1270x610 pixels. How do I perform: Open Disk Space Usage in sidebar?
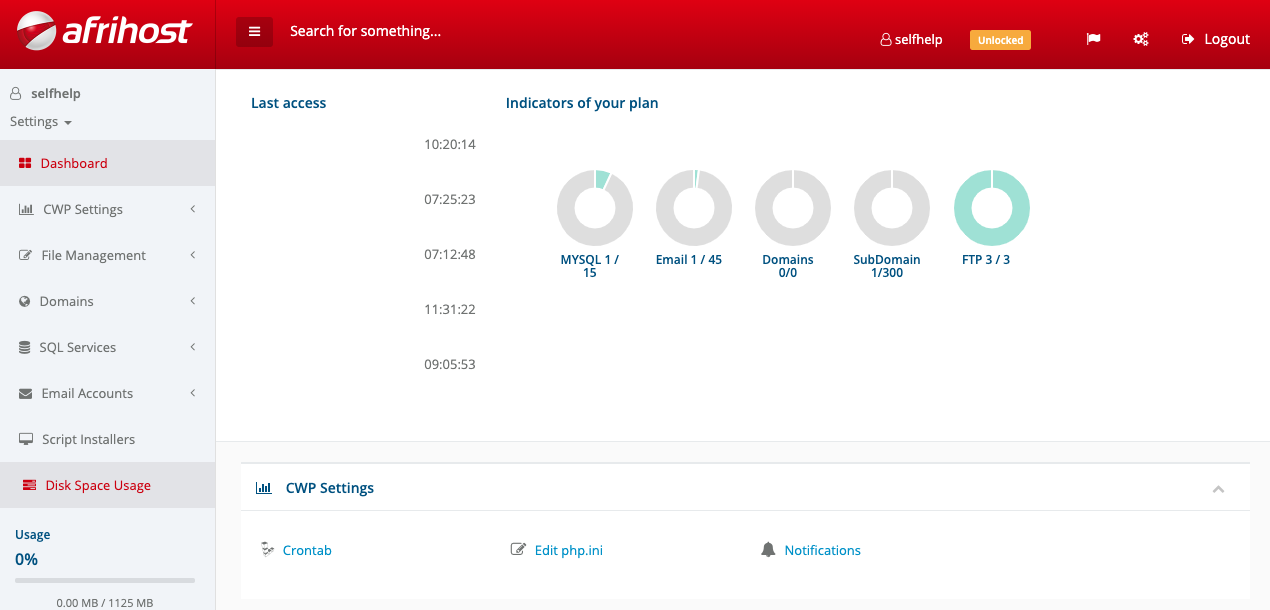click(97, 485)
